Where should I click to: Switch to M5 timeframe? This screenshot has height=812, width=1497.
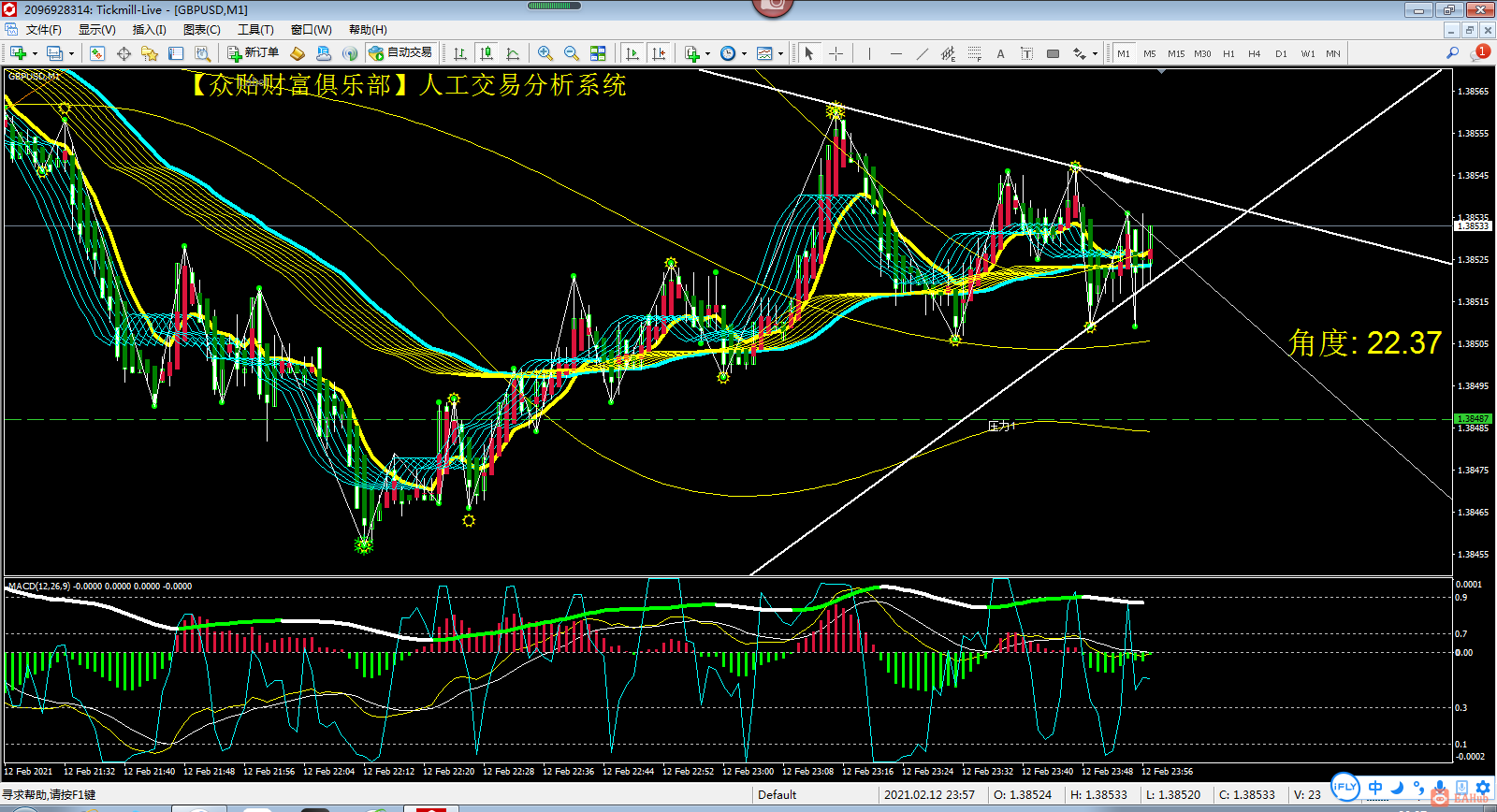click(x=1150, y=53)
